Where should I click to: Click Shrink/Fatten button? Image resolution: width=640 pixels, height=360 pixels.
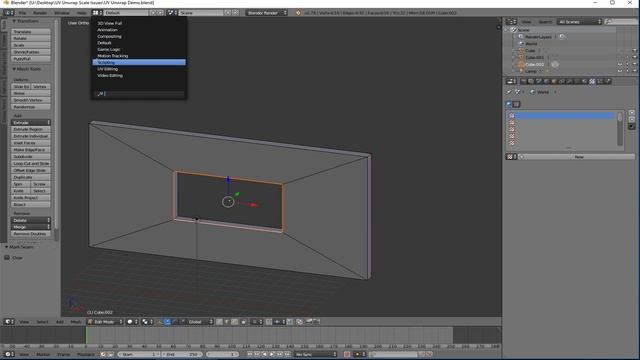[x=31, y=52]
